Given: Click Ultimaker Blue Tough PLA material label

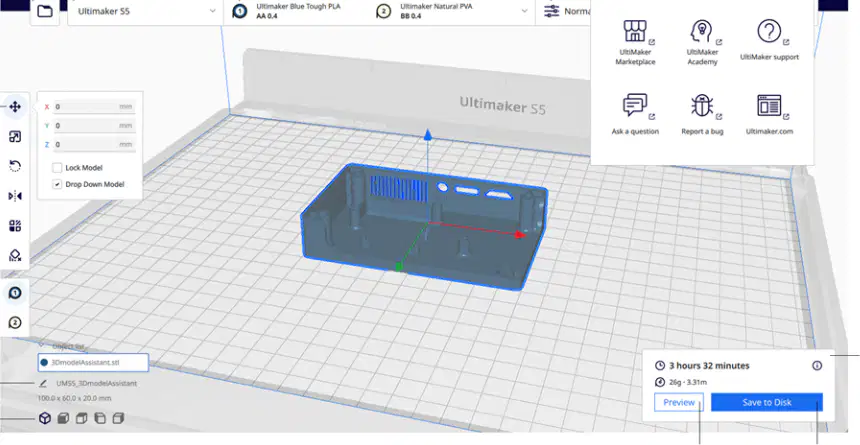Looking at the screenshot, I should 298,7.
